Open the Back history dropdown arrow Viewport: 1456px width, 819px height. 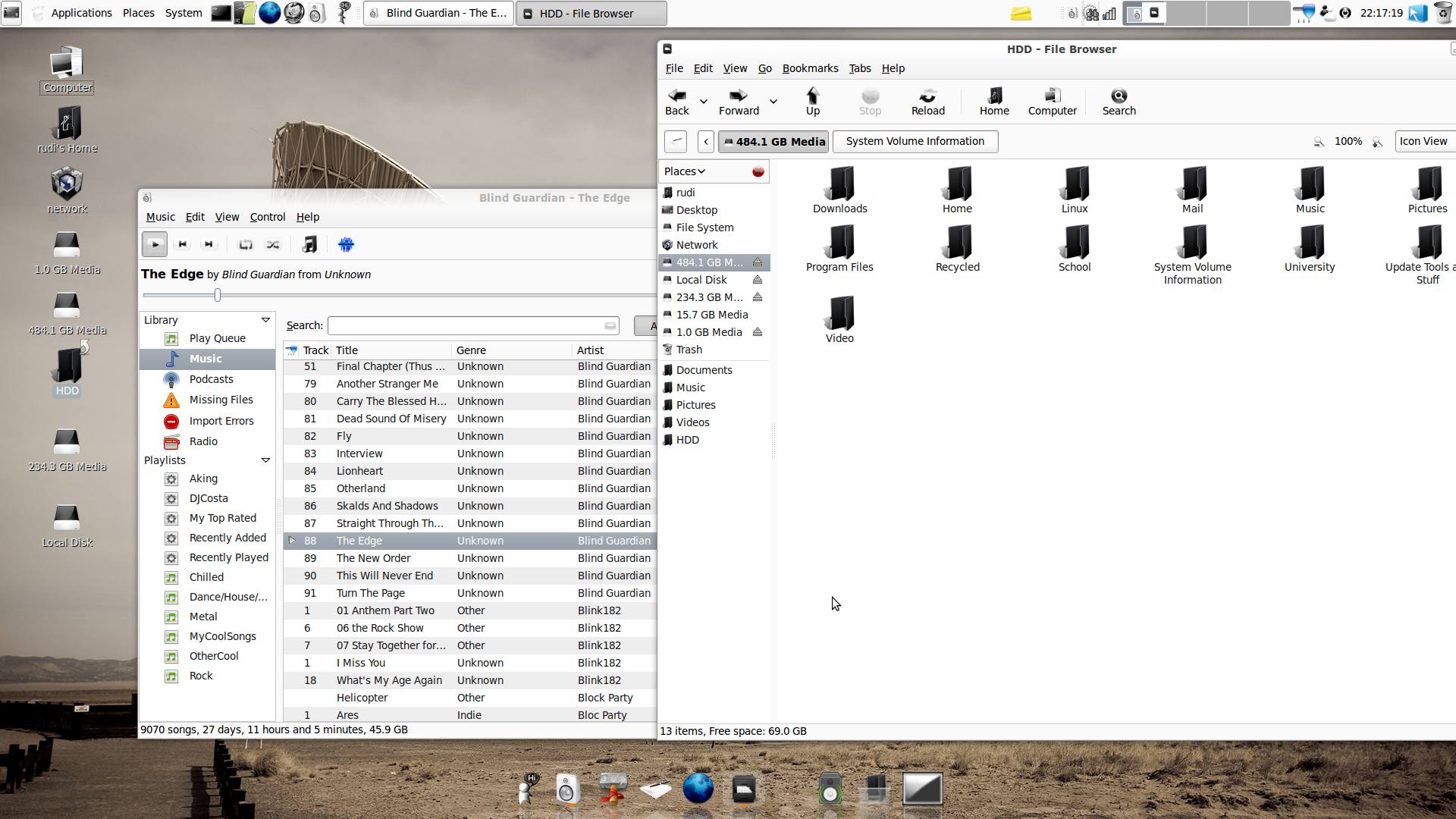tap(703, 102)
